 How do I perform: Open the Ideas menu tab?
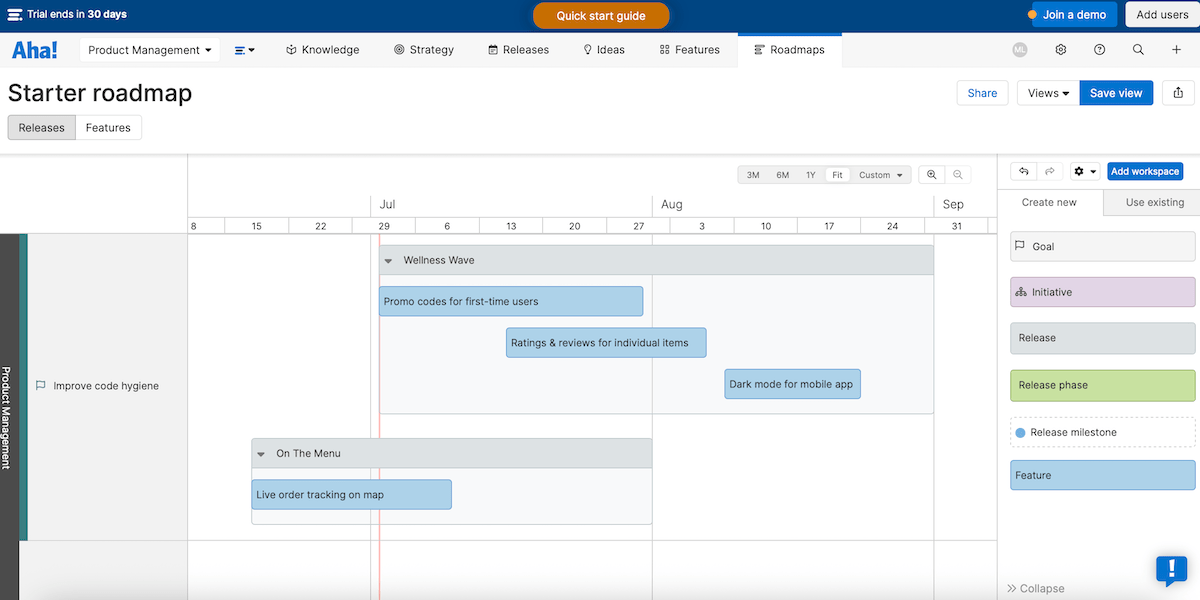pyautogui.click(x=604, y=50)
